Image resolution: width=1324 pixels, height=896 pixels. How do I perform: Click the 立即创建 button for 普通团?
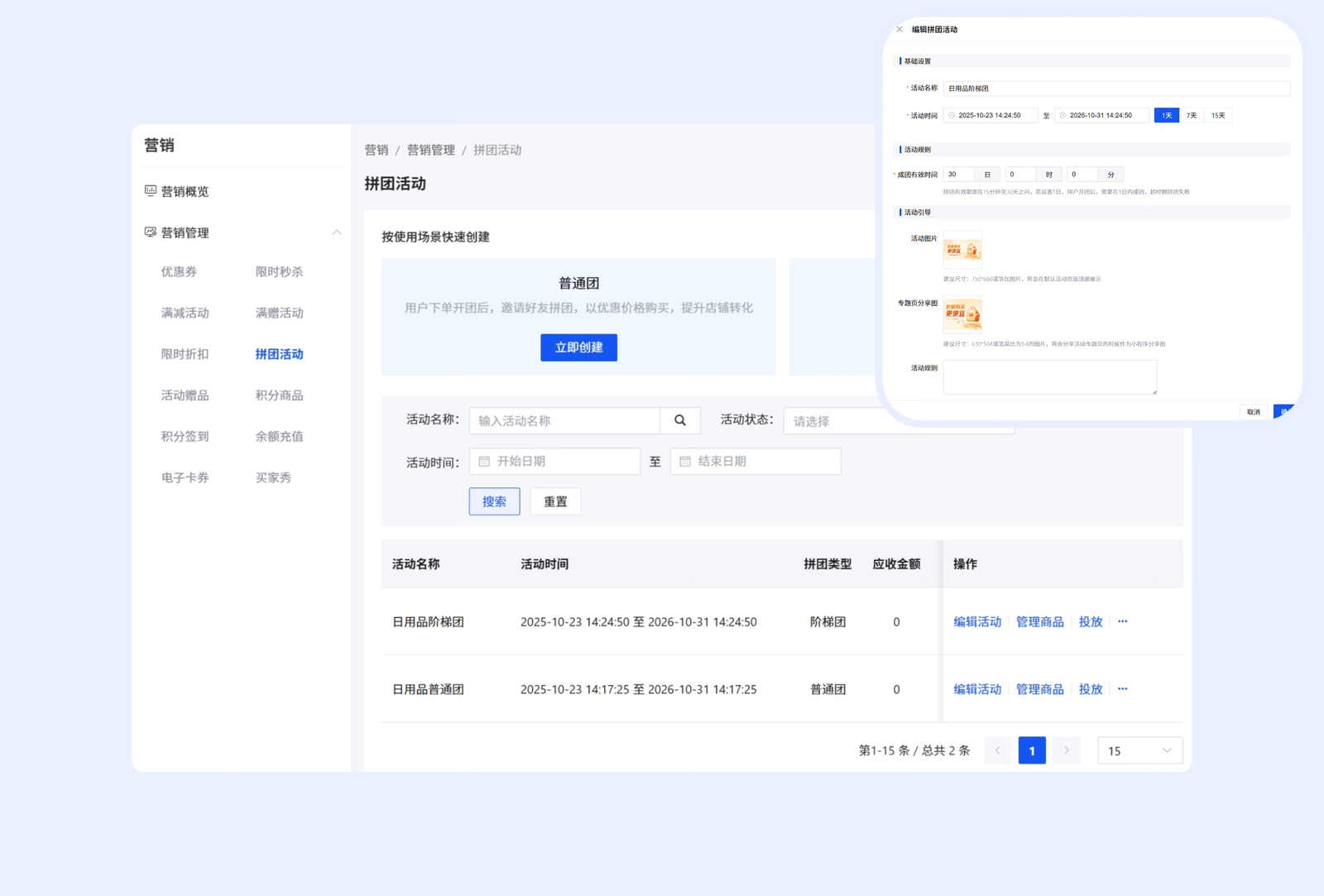click(x=578, y=347)
